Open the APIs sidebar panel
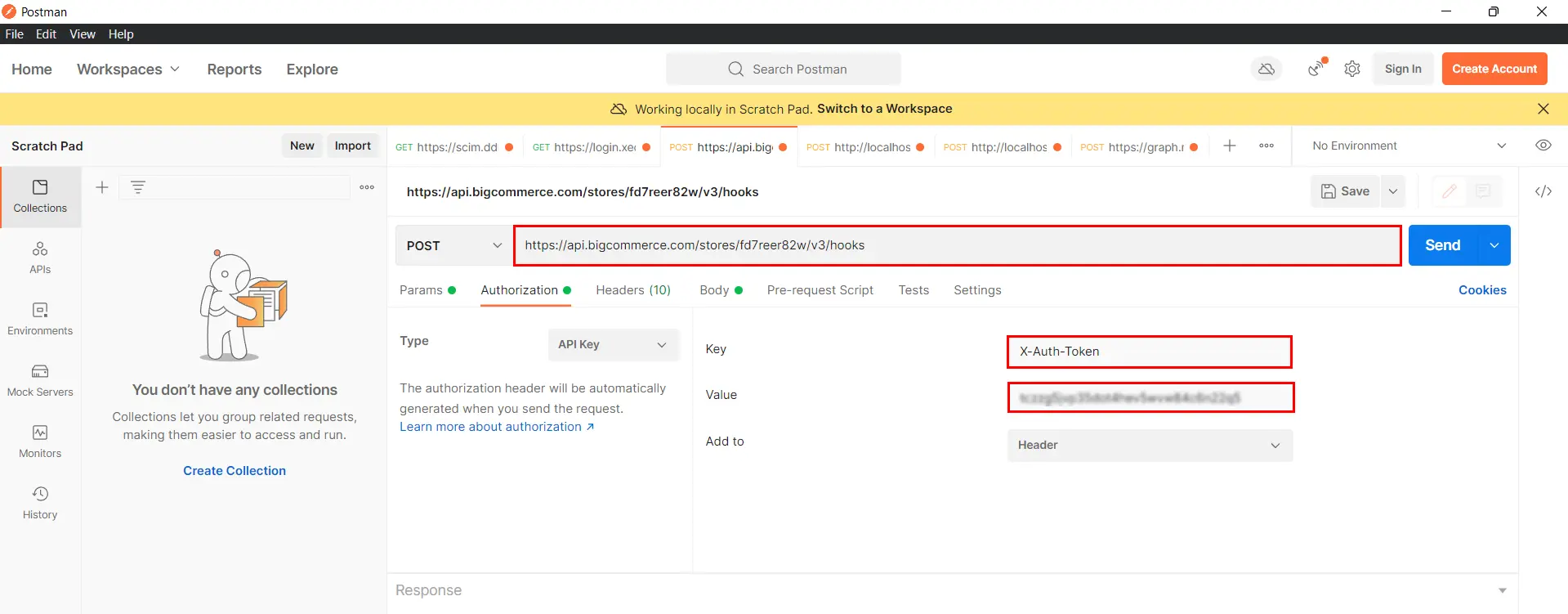Screen dimensions: 1568x614 pyautogui.click(x=40, y=258)
